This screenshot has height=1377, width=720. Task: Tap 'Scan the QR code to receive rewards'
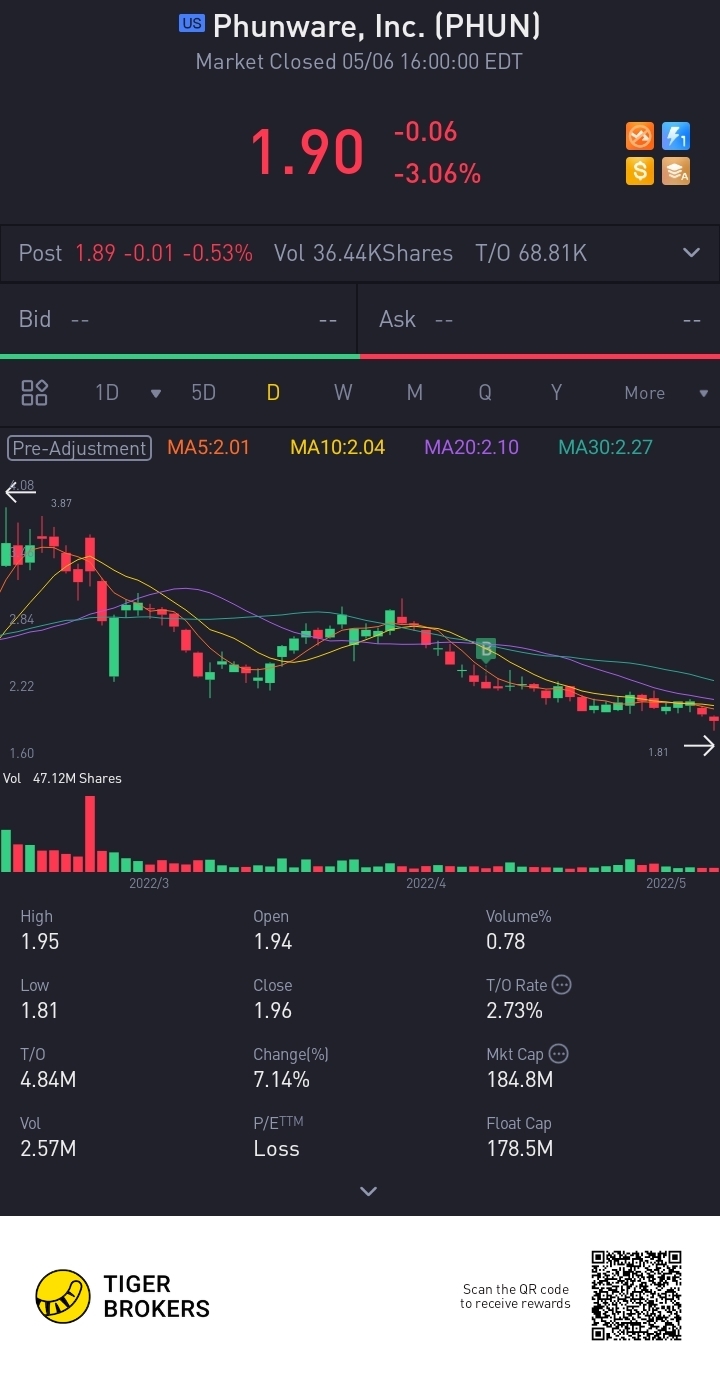coord(515,1296)
